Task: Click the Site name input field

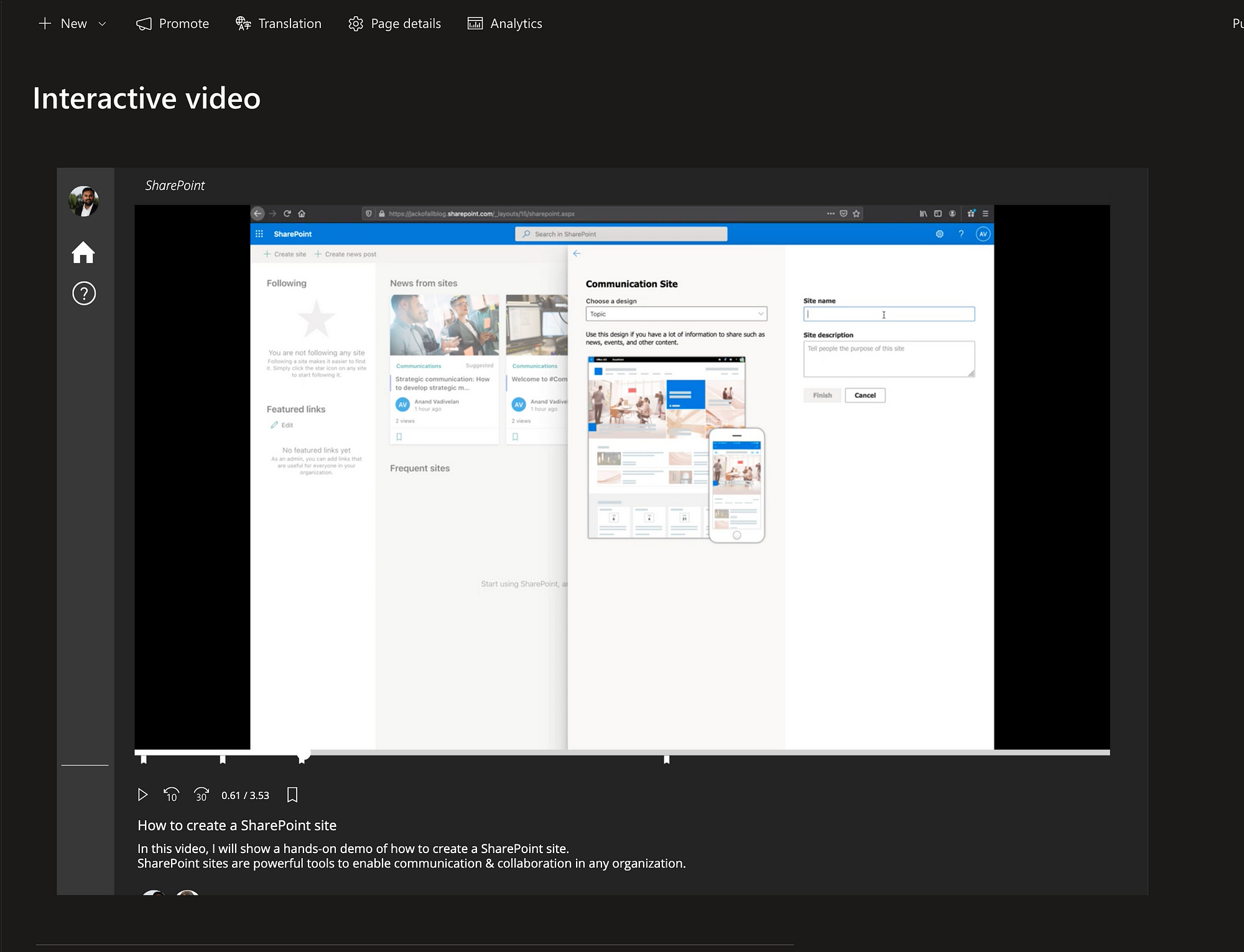Action: 888,314
